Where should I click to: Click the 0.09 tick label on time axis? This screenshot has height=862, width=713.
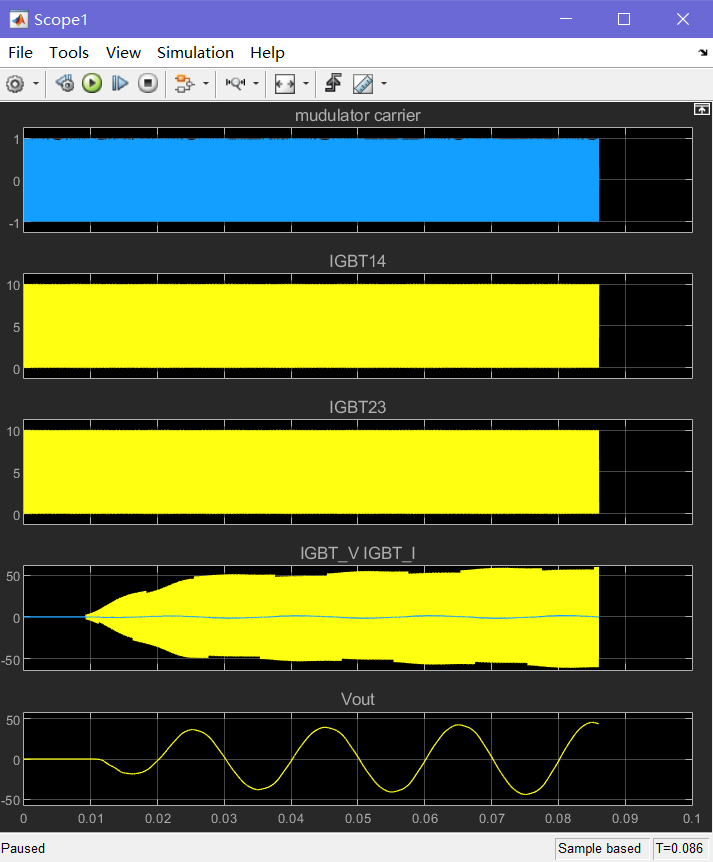625,819
